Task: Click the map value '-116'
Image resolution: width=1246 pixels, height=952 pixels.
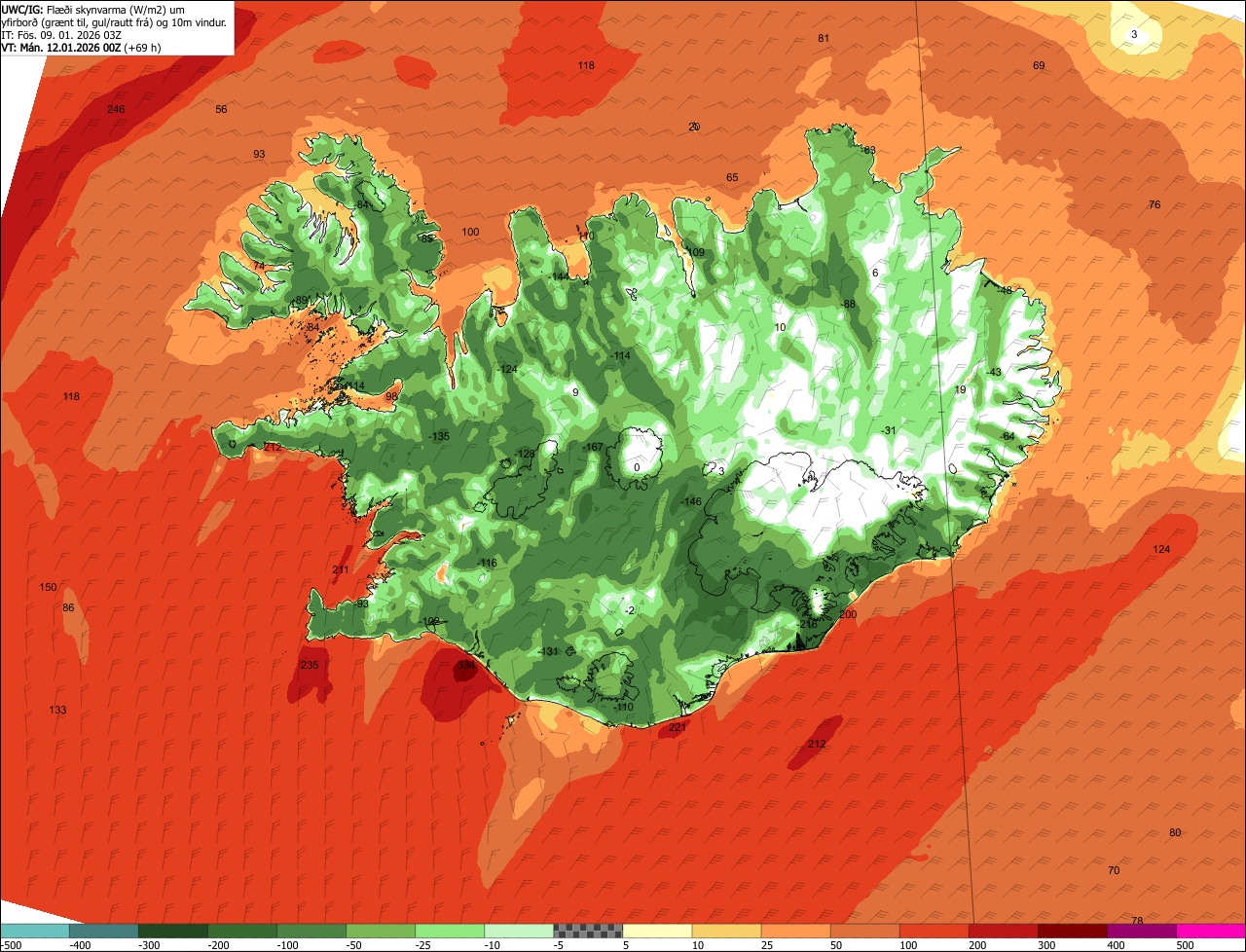Action: (x=488, y=563)
